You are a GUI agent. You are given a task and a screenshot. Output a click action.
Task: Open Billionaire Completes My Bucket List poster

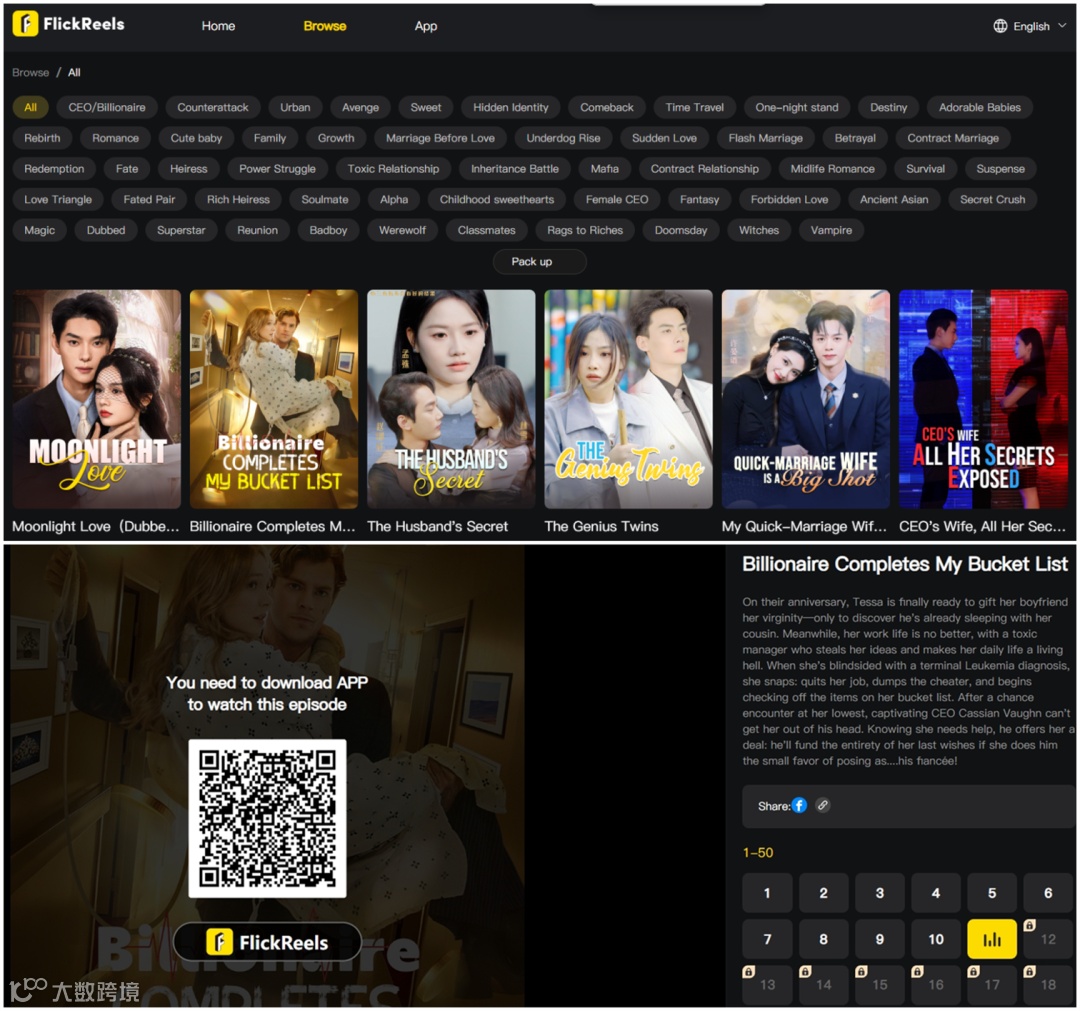(274, 399)
